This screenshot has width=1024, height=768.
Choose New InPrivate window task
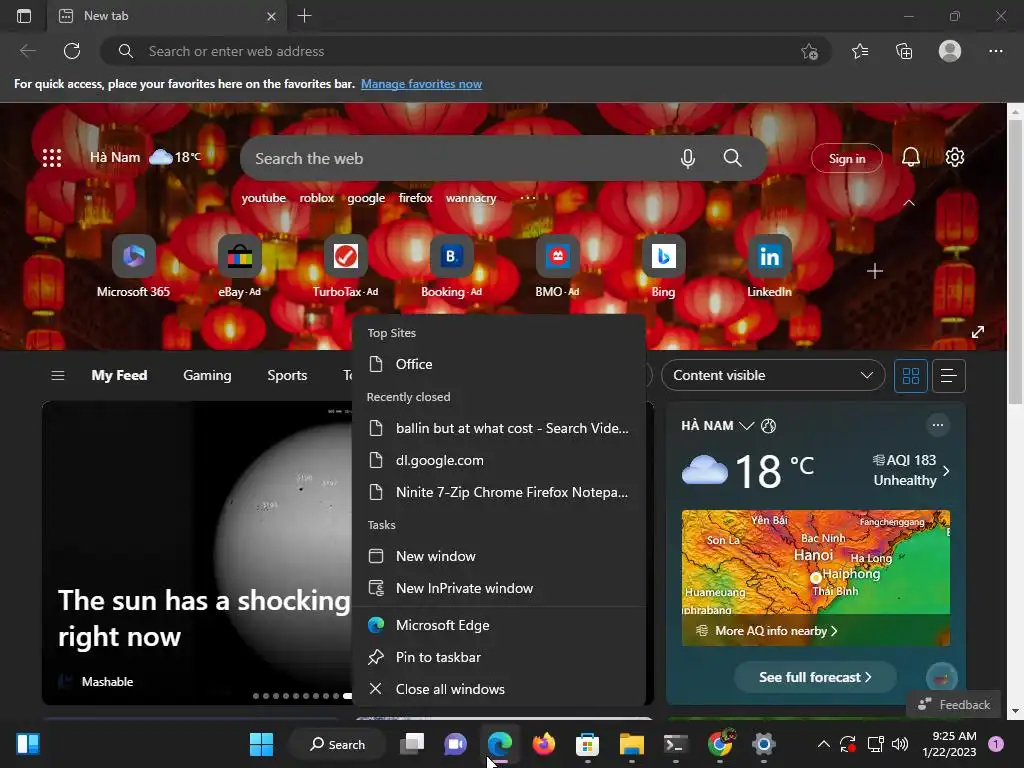[499, 588]
